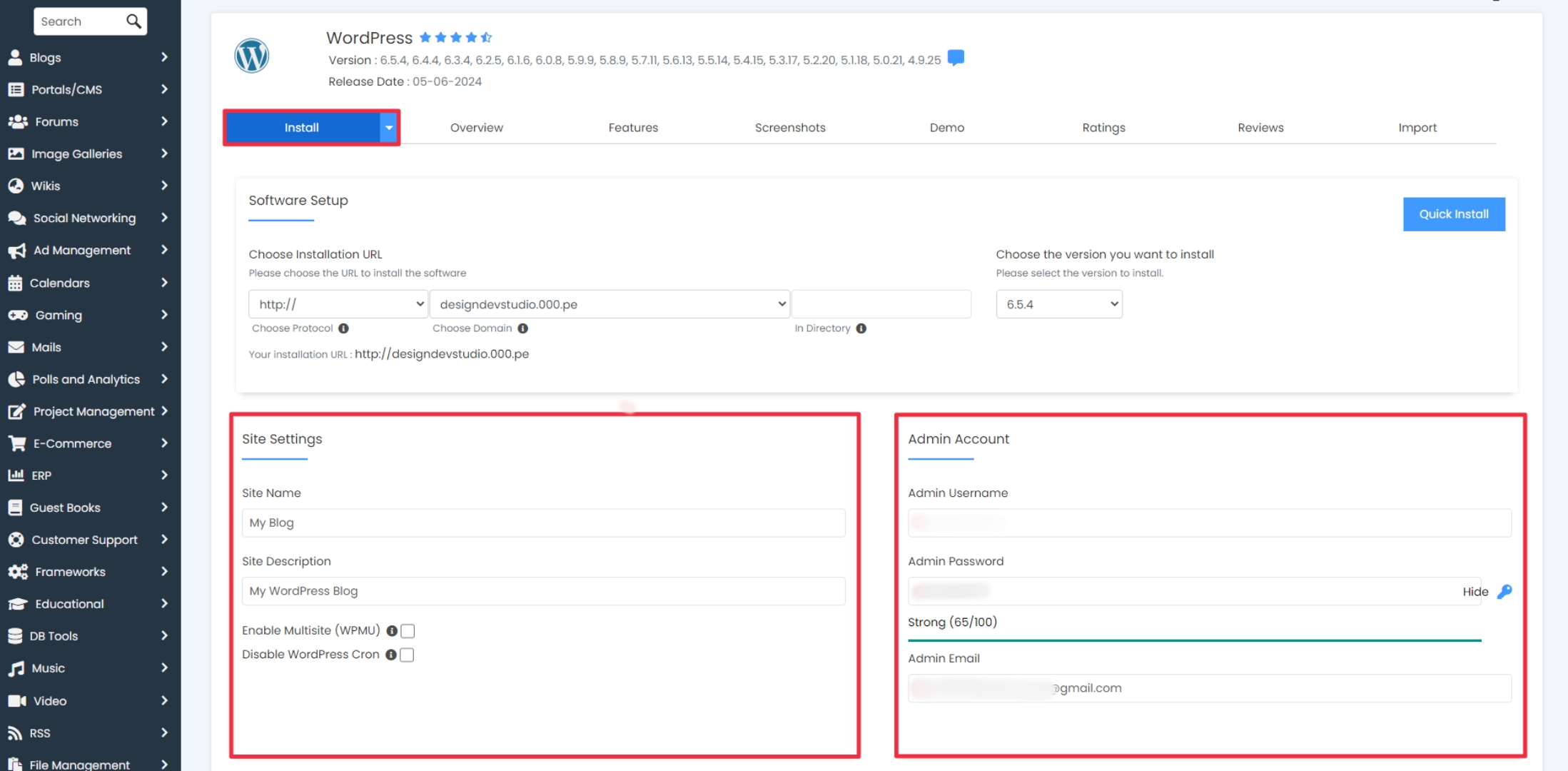Click info icon beside Disable WordPress Cron

tap(390, 655)
